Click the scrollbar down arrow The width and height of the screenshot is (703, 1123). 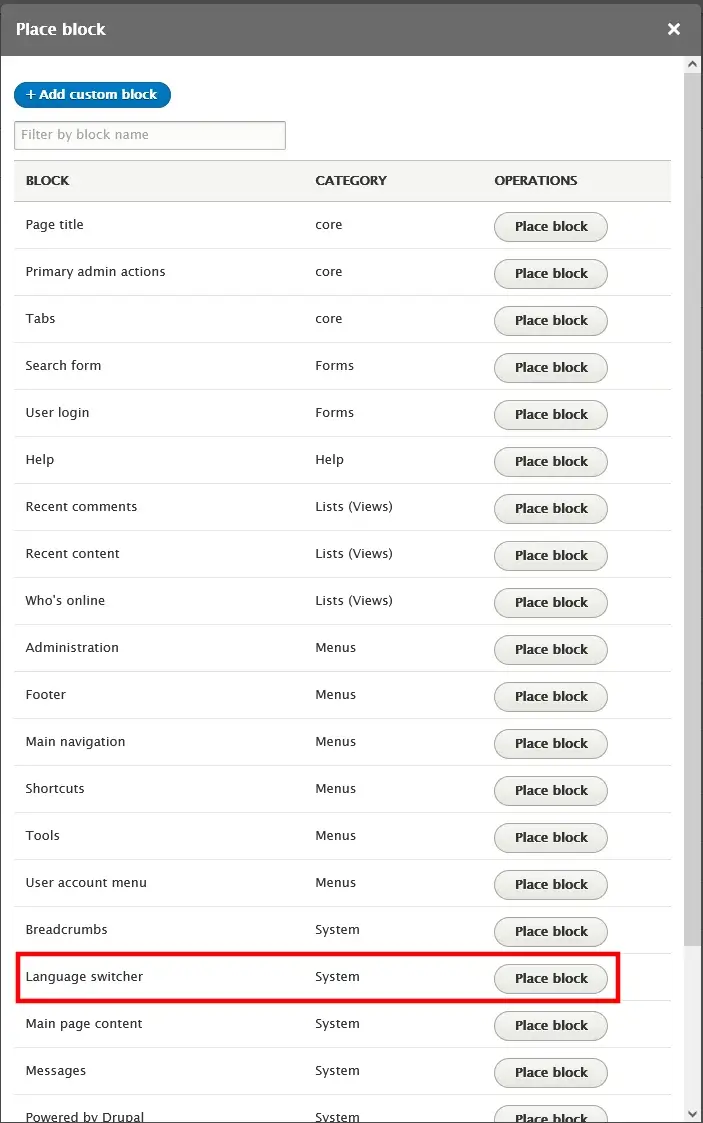pos(692,1113)
